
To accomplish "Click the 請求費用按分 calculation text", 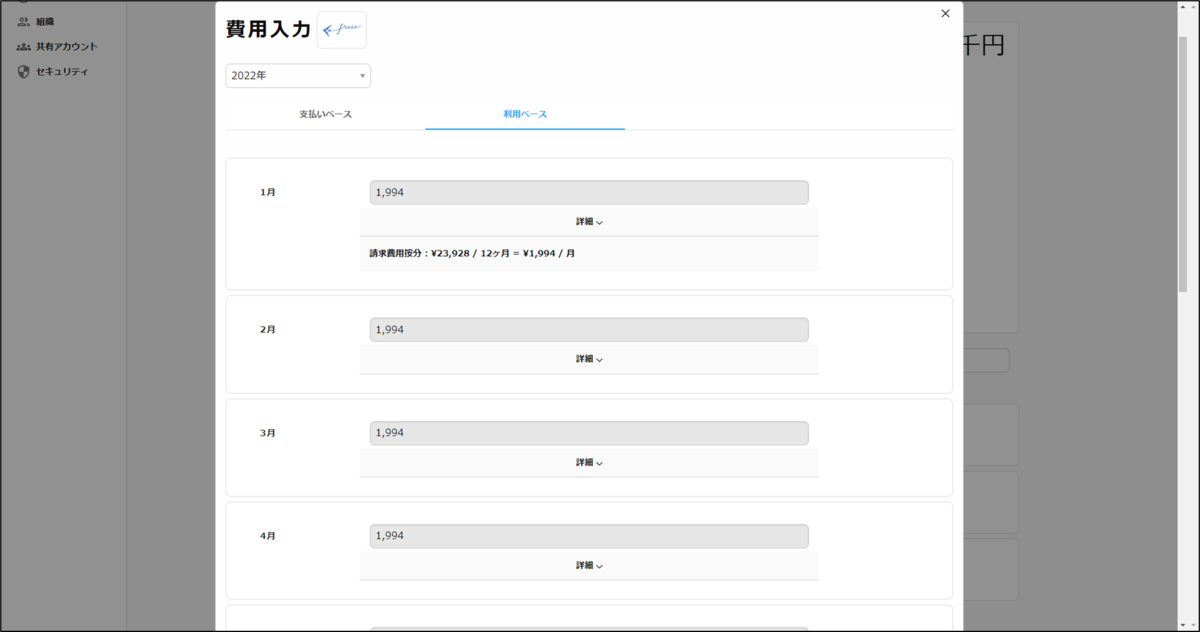I will click(x=472, y=253).
